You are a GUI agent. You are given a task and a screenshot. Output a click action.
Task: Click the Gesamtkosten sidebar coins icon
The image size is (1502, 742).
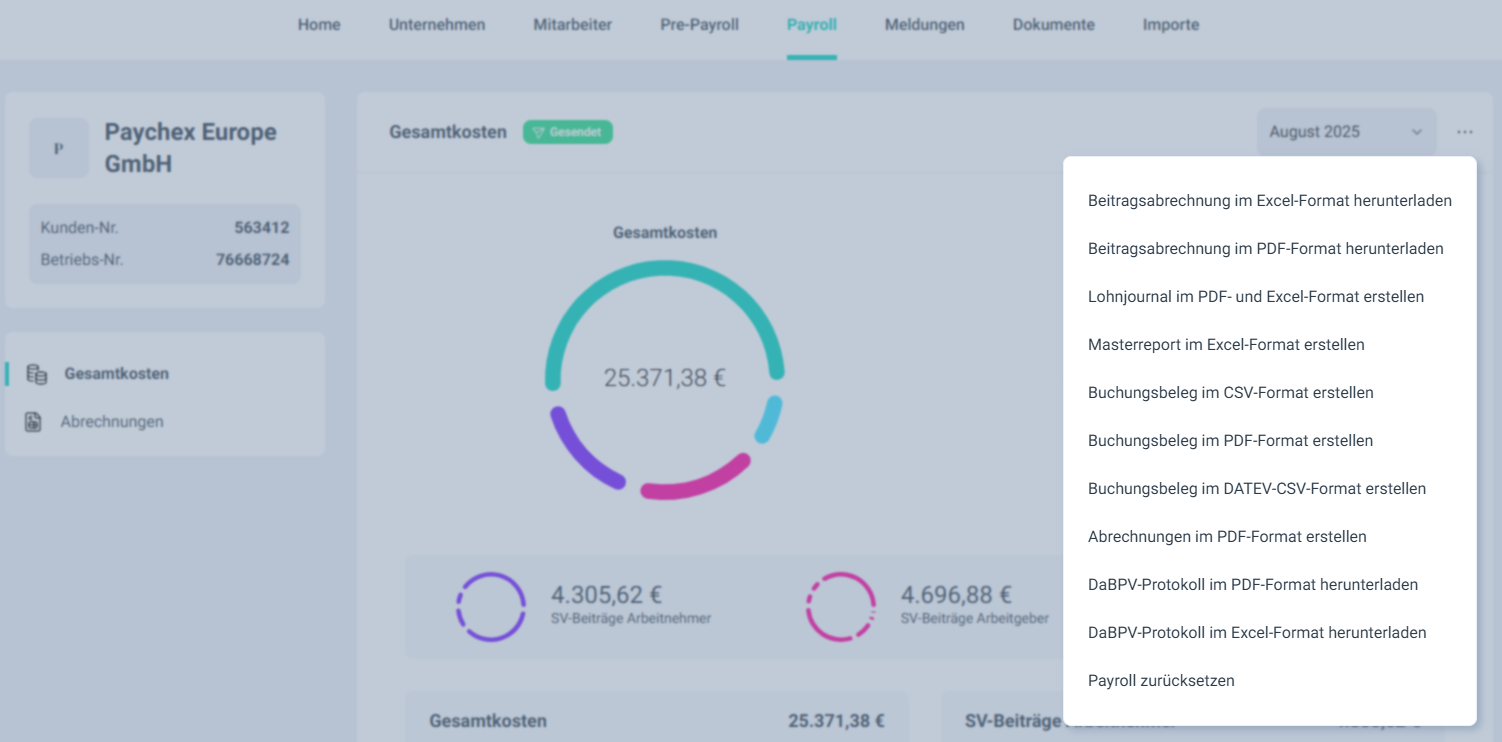tap(37, 374)
